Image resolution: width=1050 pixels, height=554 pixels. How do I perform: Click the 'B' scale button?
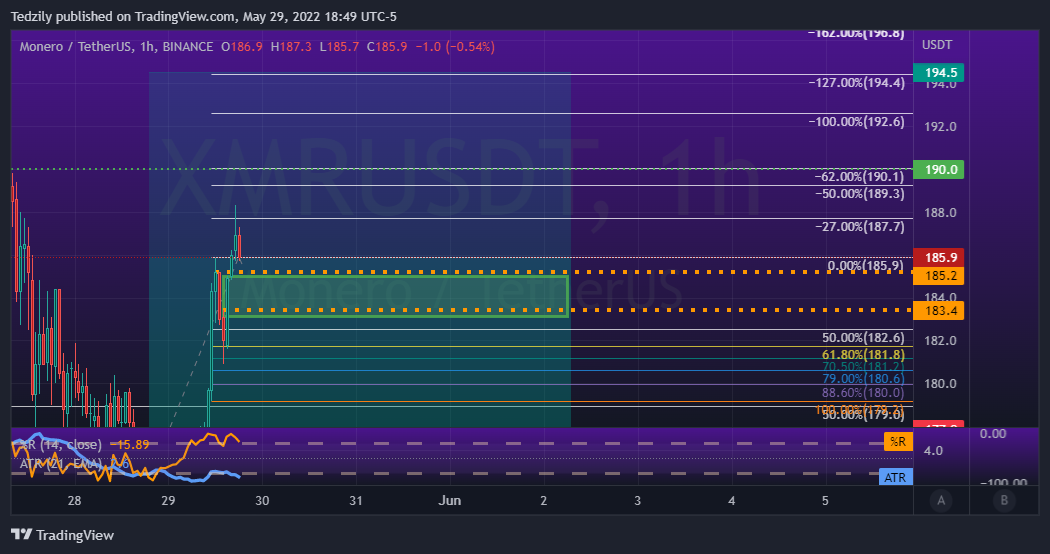(1004, 500)
